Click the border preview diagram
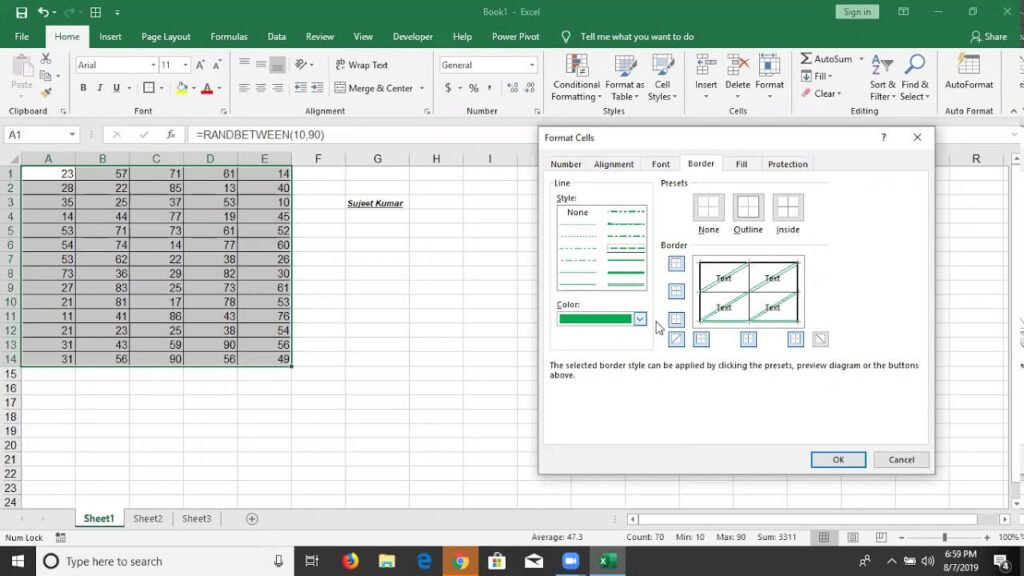 coord(748,292)
